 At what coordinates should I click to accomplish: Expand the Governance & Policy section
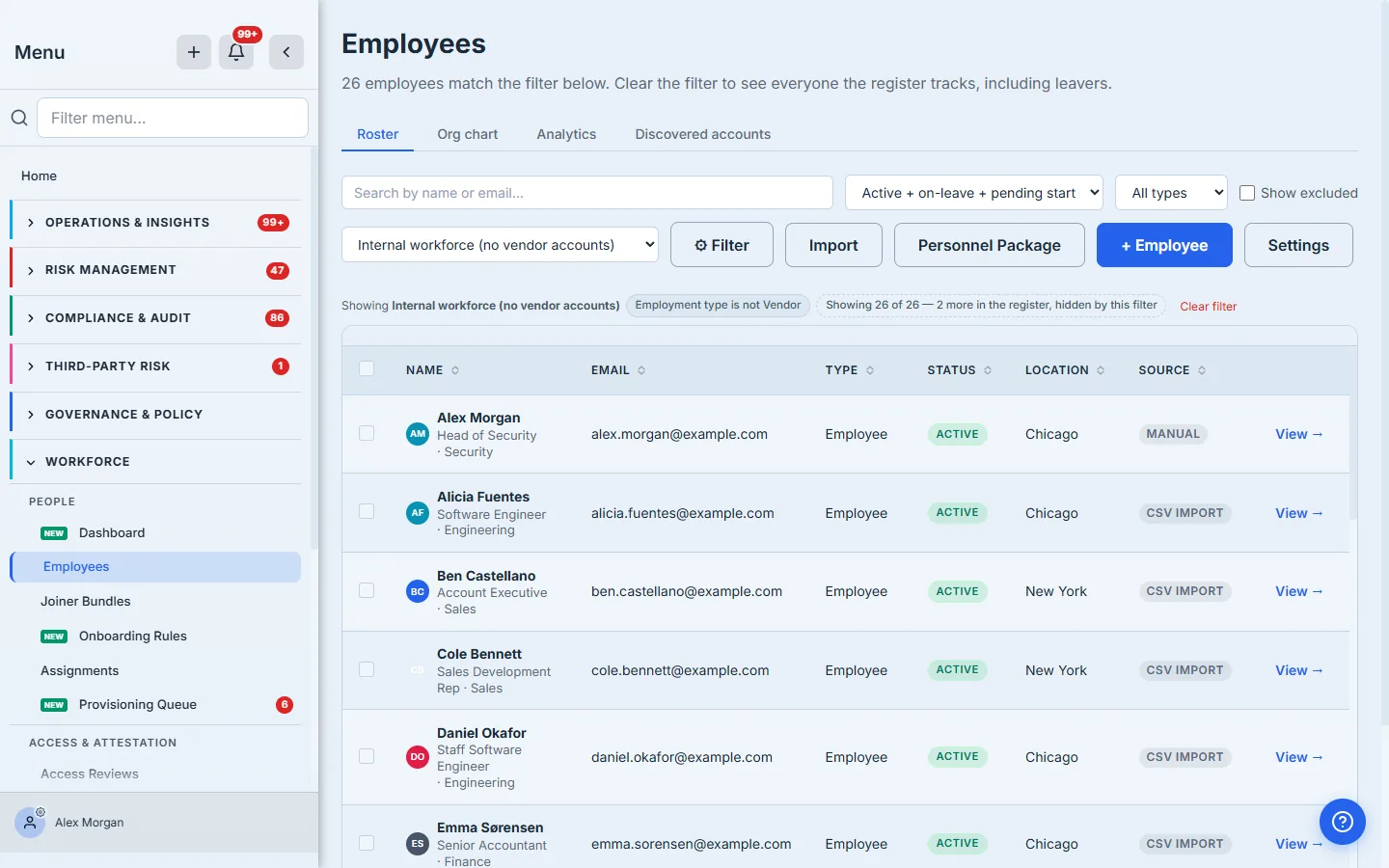[x=155, y=415]
